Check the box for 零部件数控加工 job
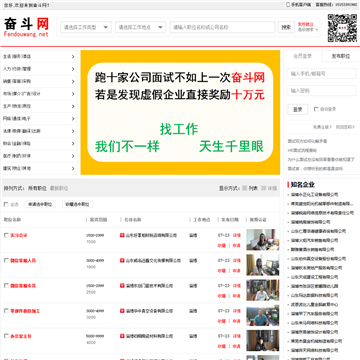Image resolution: width=360 pixels, height=360 pixels. point(6,311)
